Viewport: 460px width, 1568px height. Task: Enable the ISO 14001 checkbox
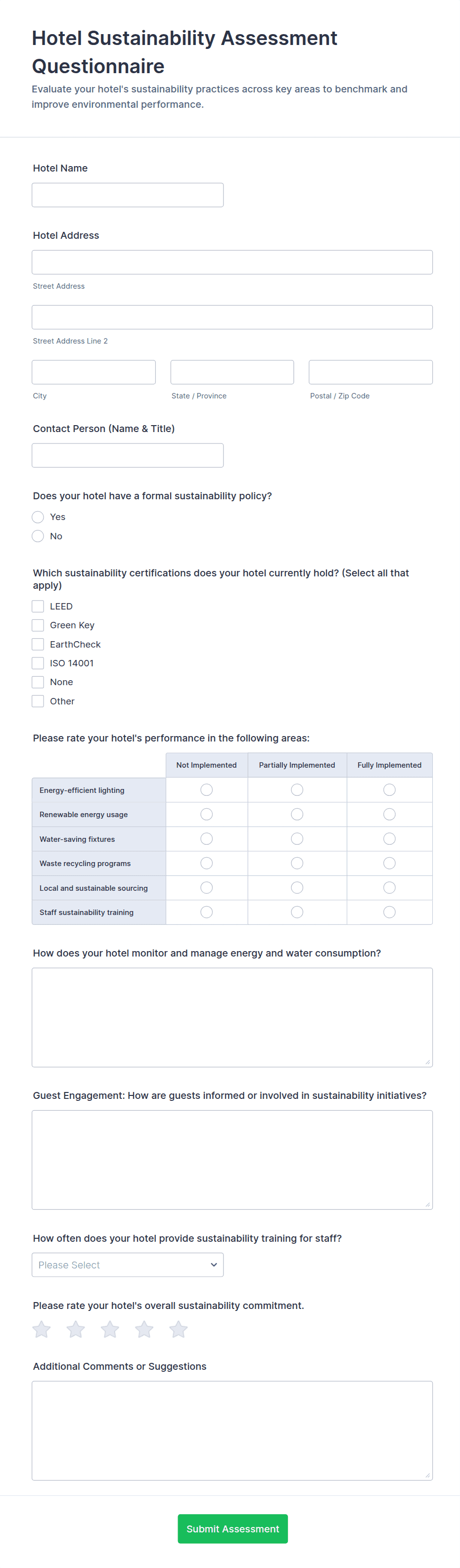point(38,663)
